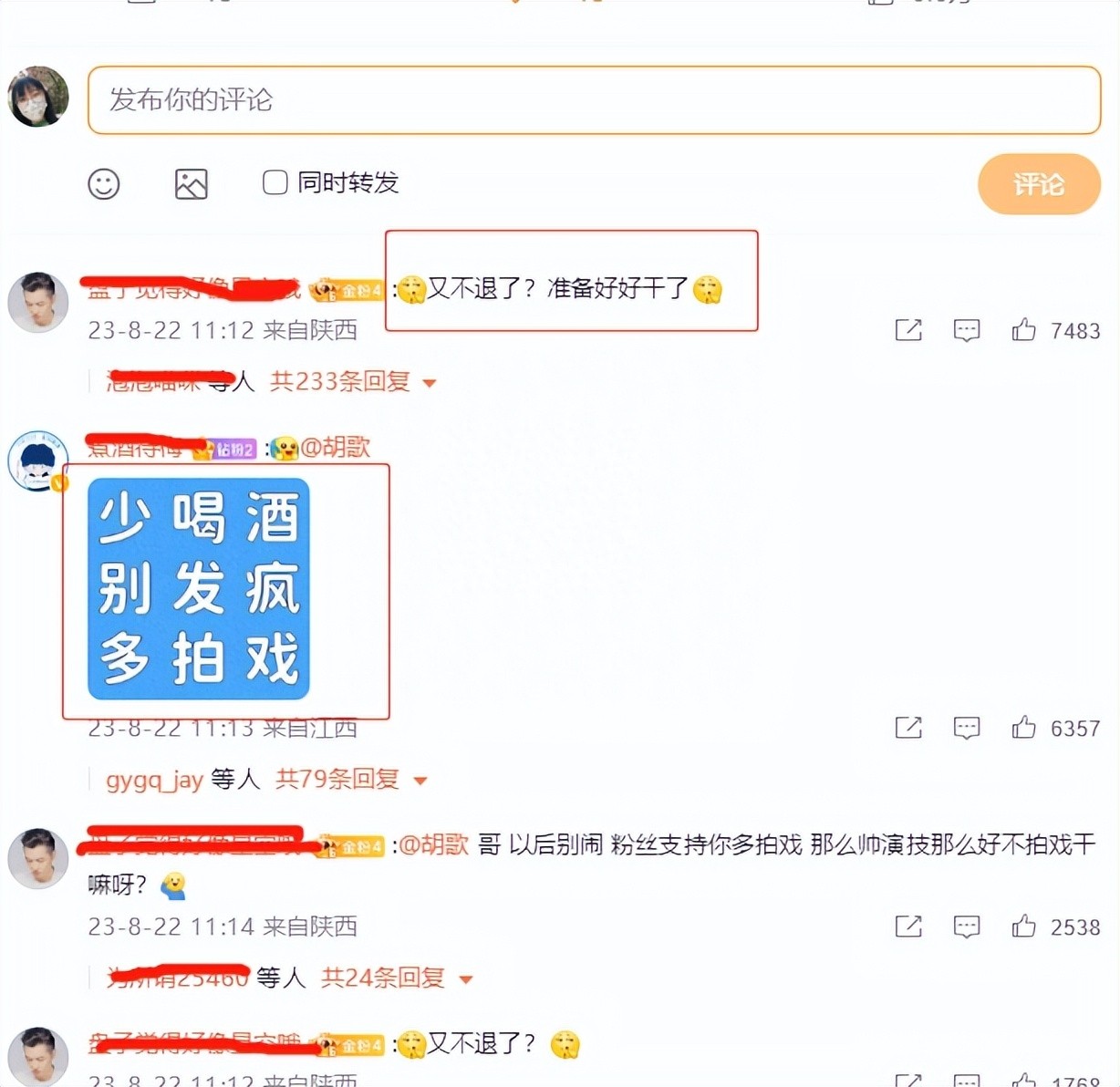Share the comment with 7483 likes
This screenshot has height=1087, width=1120.
tap(908, 330)
